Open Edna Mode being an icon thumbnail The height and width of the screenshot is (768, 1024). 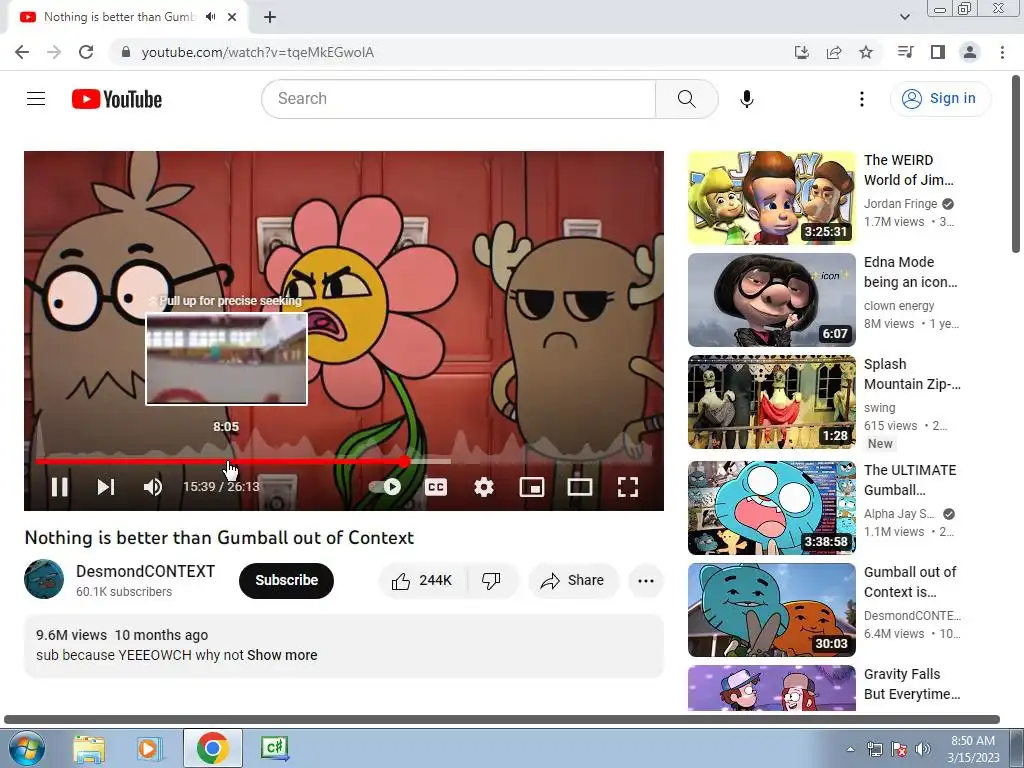tap(771, 300)
